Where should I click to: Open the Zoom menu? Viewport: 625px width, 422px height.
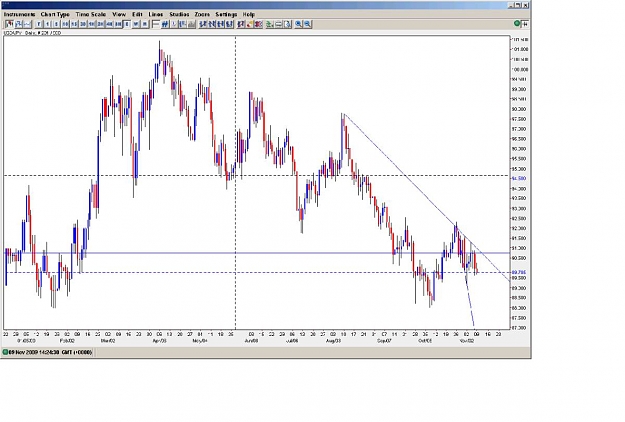(202, 14)
